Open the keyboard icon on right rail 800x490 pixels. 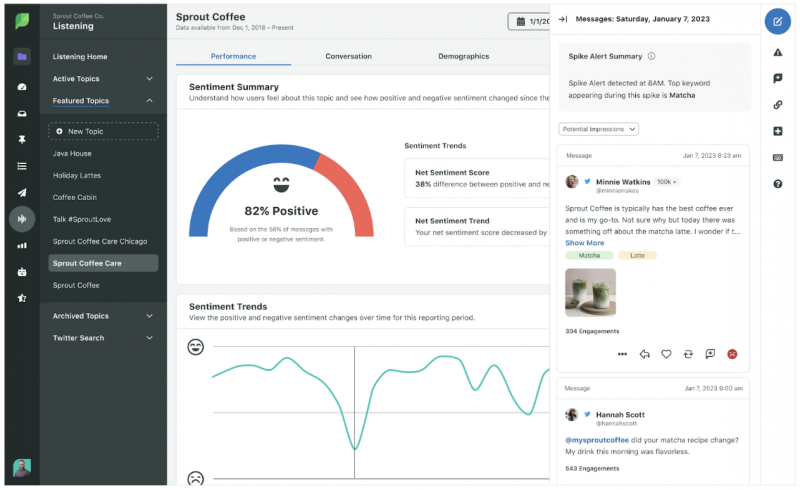pyautogui.click(x=778, y=158)
